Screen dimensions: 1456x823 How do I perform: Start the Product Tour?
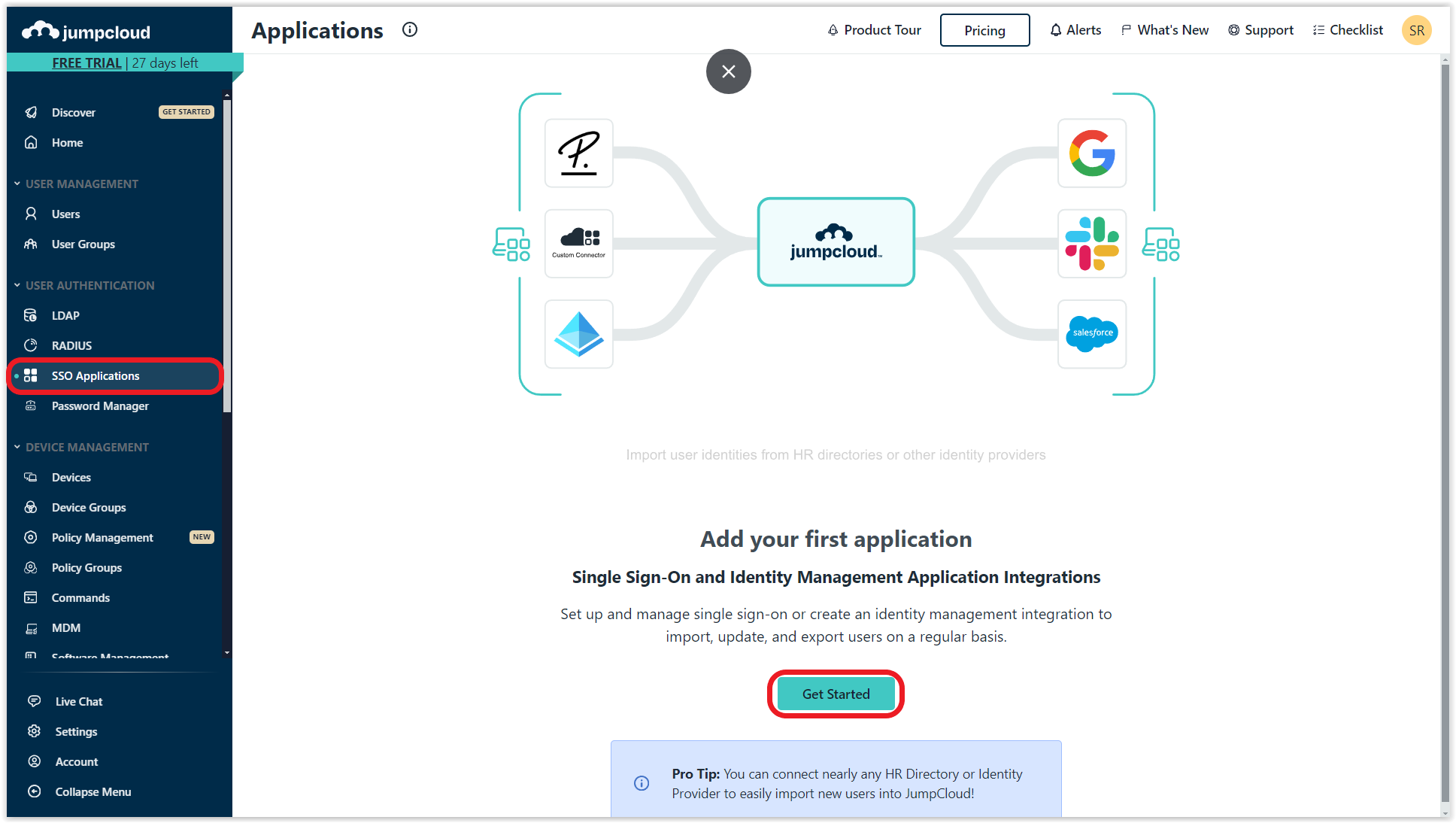[x=875, y=30]
